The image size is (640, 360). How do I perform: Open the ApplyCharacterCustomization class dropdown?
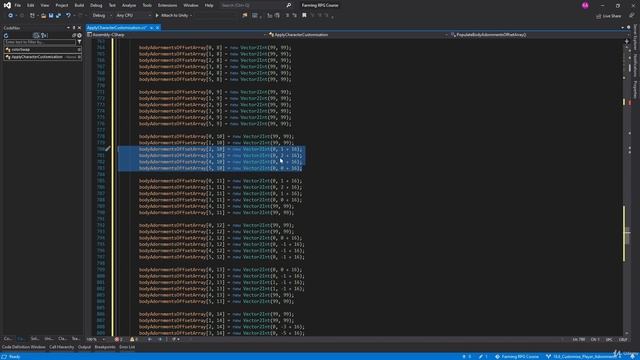pyautogui.click(x=358, y=35)
